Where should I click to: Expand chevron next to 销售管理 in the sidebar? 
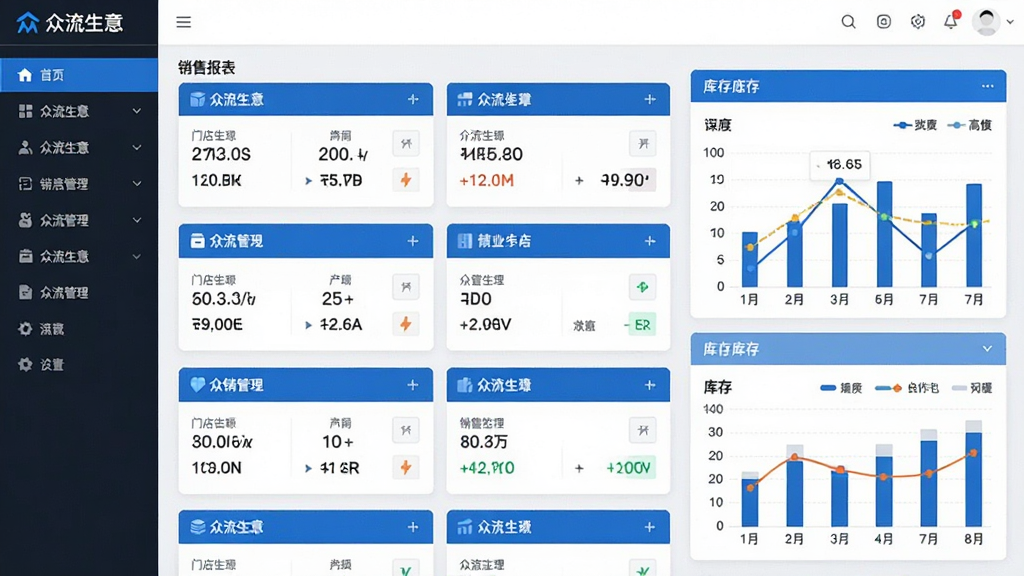click(x=136, y=184)
